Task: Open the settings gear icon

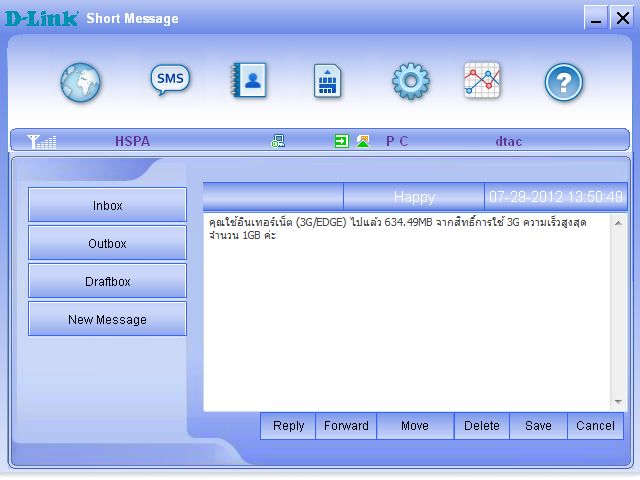Action: coord(410,81)
